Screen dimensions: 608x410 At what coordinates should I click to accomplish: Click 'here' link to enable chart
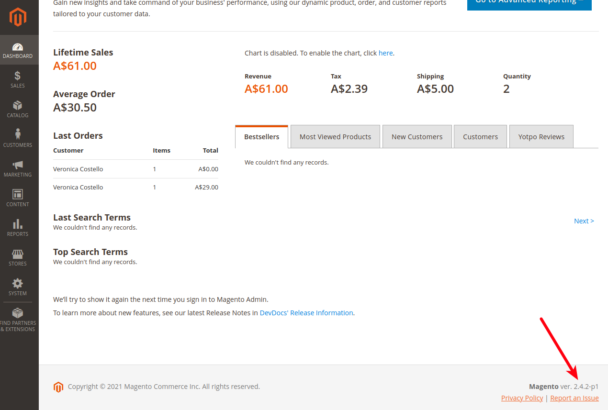click(x=385, y=53)
